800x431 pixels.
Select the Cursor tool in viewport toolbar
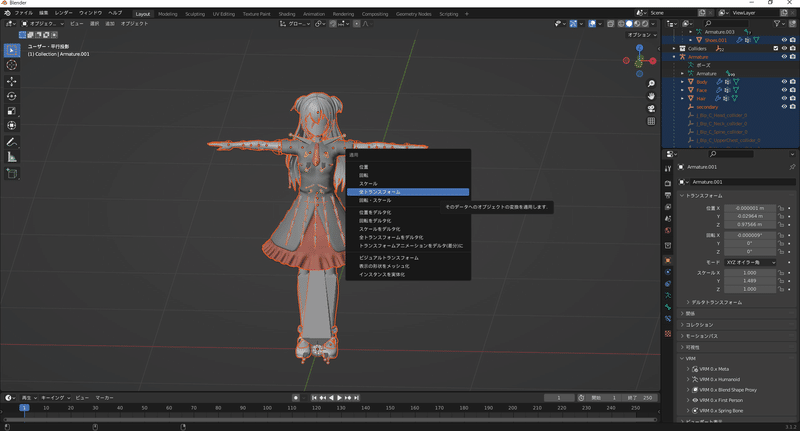point(12,65)
